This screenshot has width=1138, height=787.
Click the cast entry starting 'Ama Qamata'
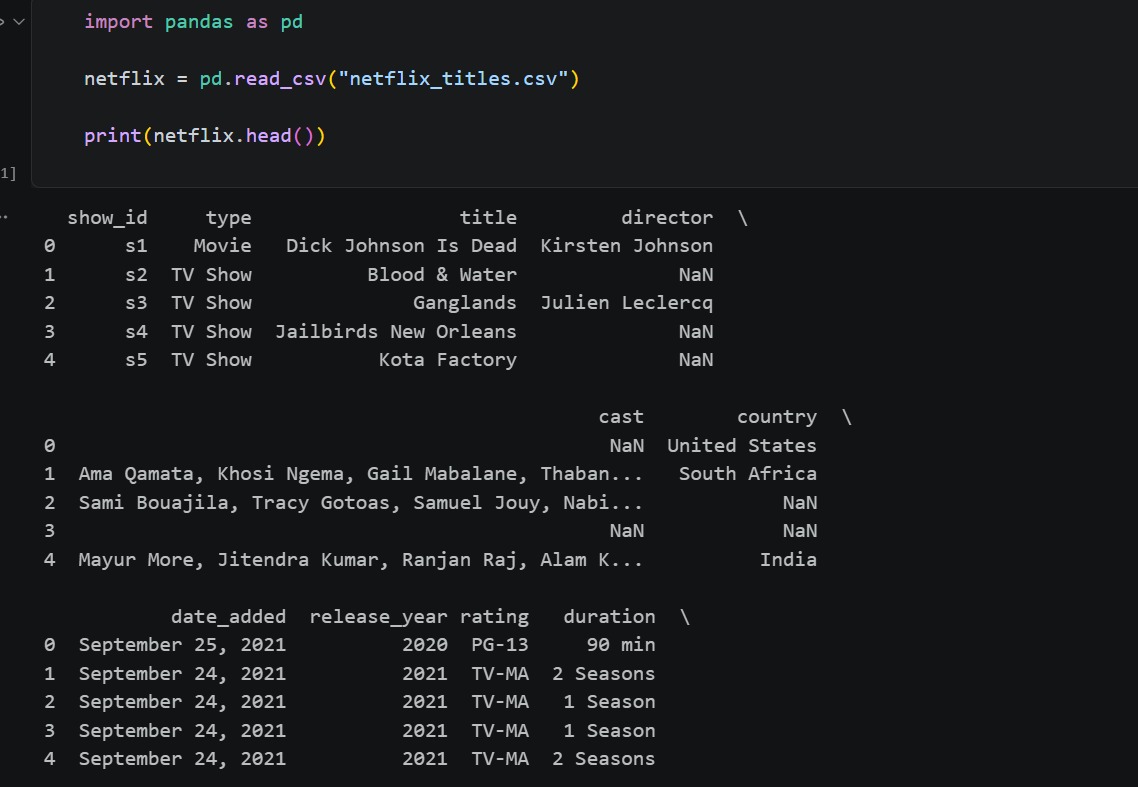(361, 473)
